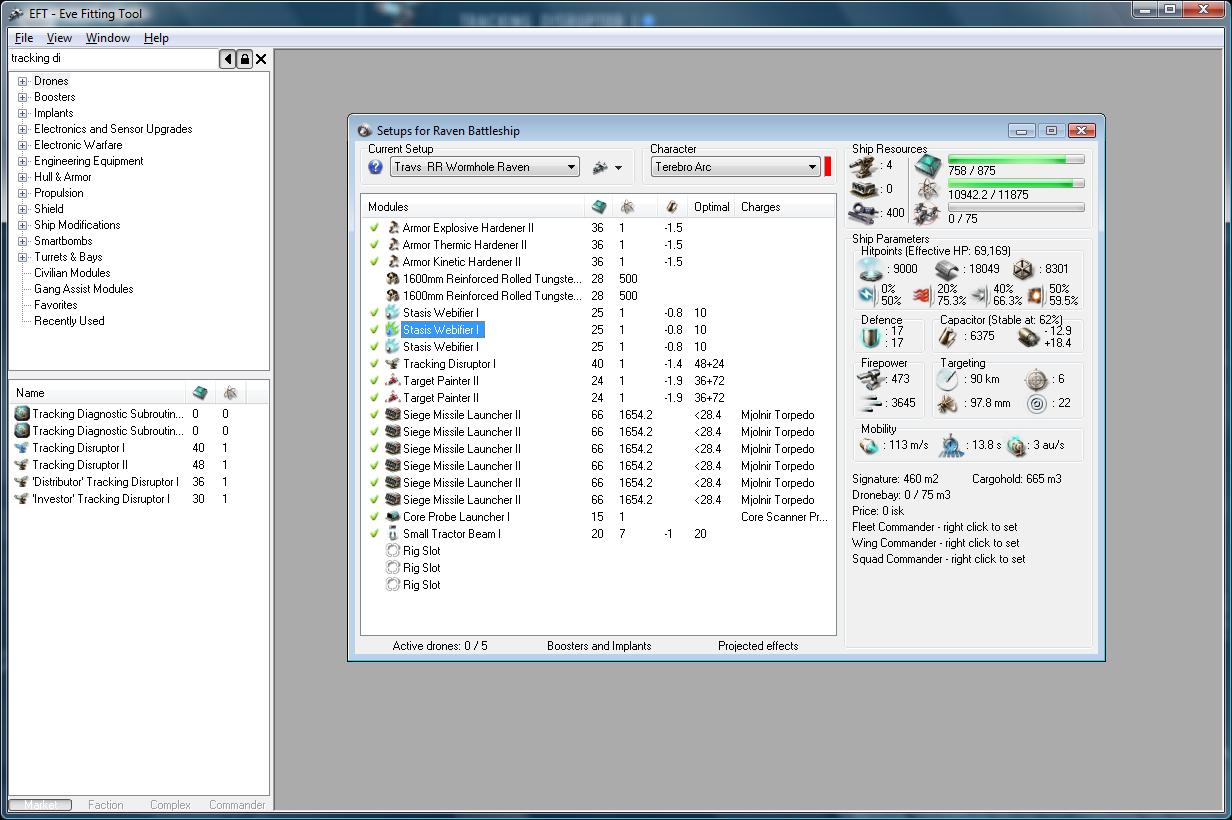1232x820 pixels.
Task: Switch to the Complex tab at bottom
Action: point(170,804)
